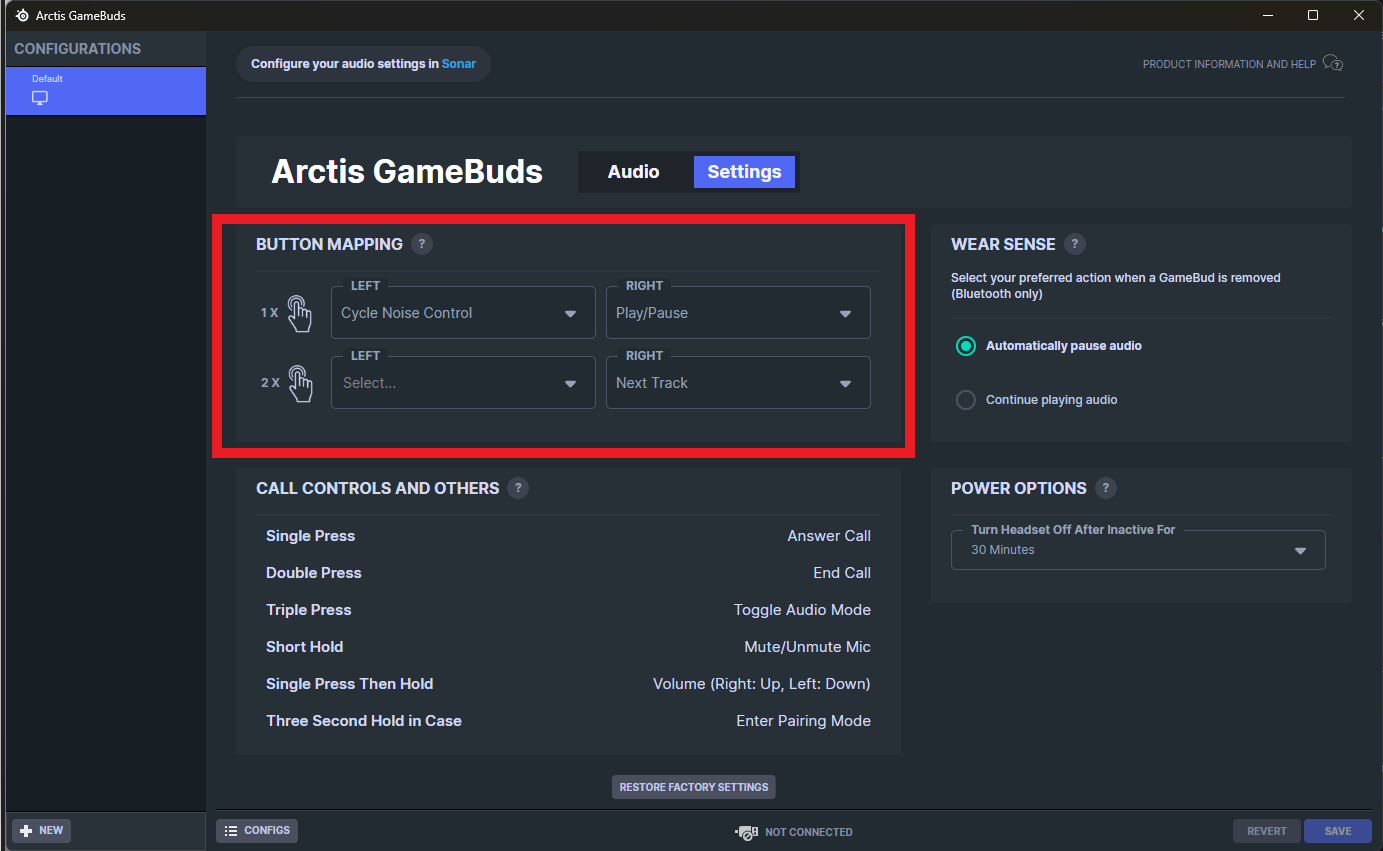Click Three Second Hold in Case label
This screenshot has width=1383, height=851.
tap(364, 721)
